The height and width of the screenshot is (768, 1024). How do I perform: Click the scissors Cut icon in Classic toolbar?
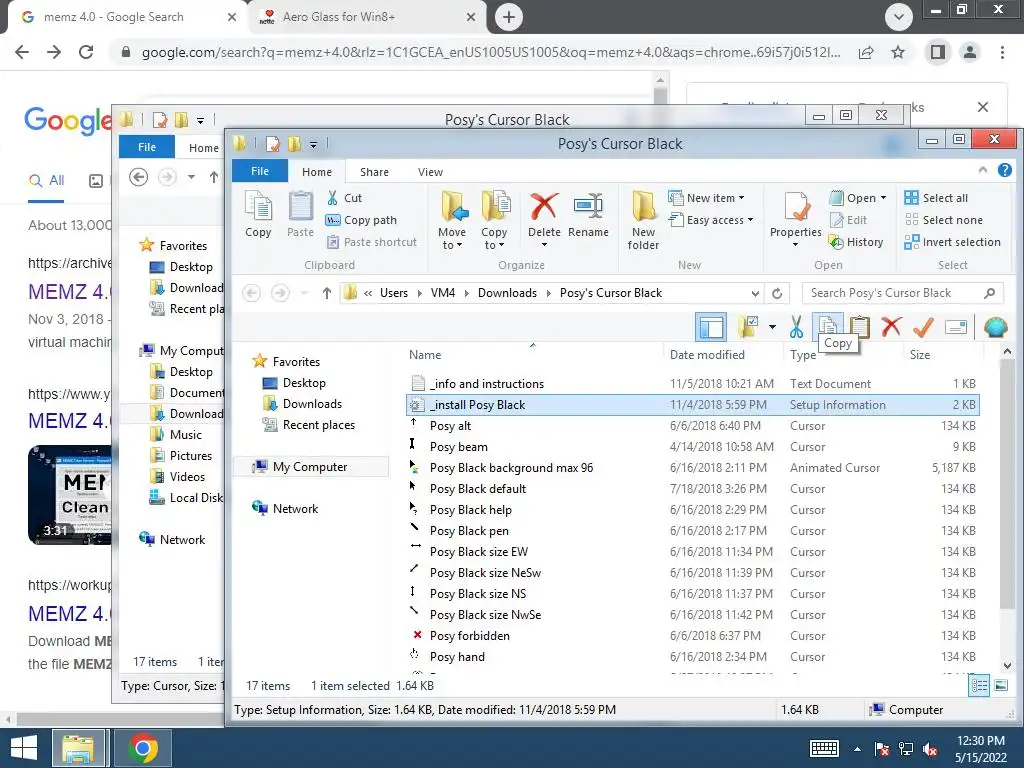pos(796,327)
